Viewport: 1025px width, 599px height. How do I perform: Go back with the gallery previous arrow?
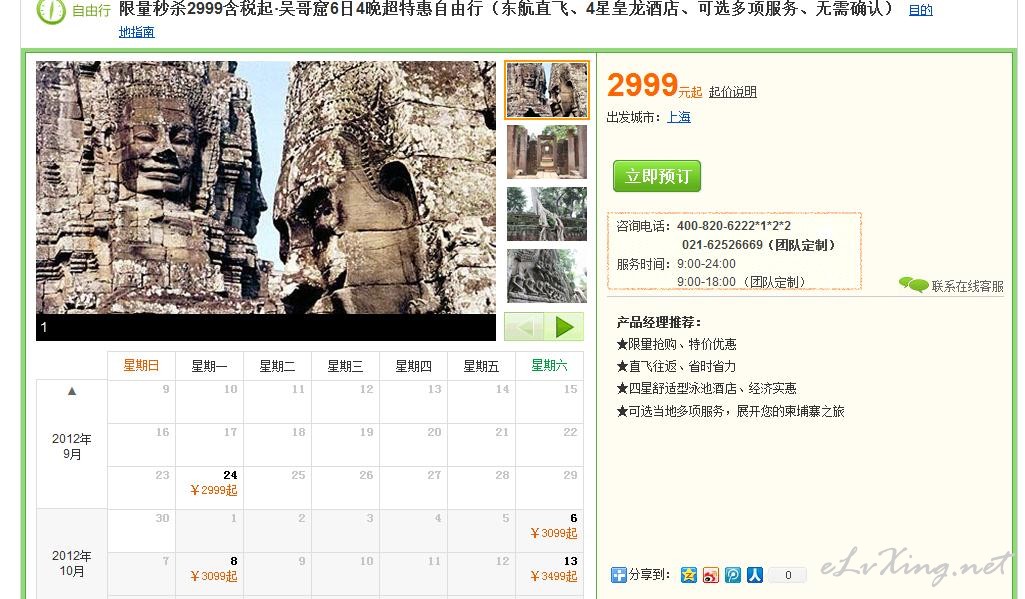tap(524, 326)
